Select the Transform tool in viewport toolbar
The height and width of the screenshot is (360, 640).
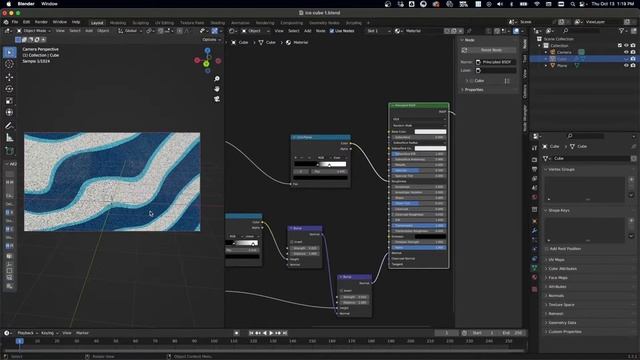[x=9, y=112]
